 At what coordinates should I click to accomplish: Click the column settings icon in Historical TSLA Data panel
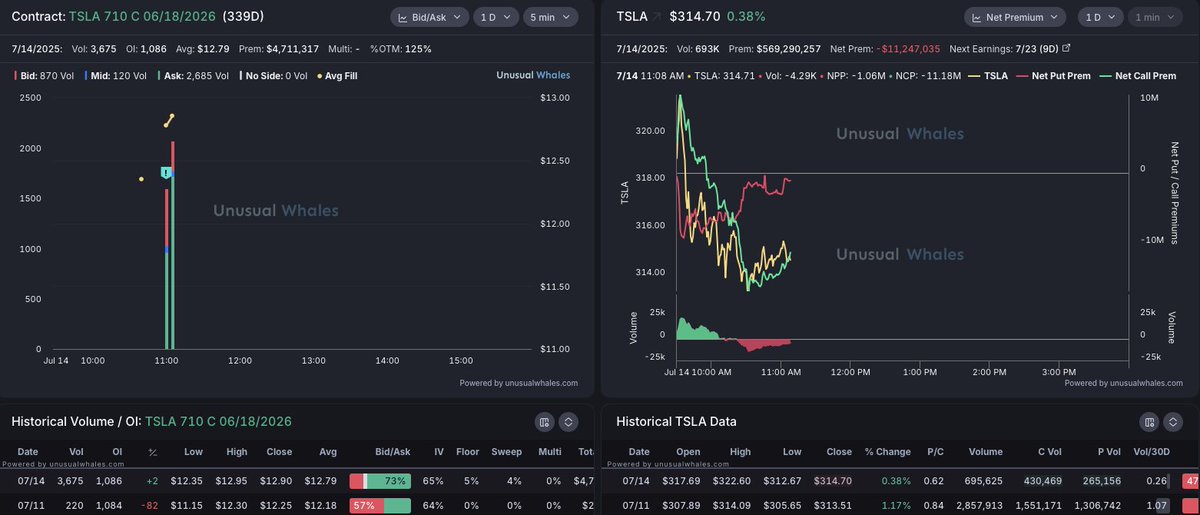tap(1150, 422)
